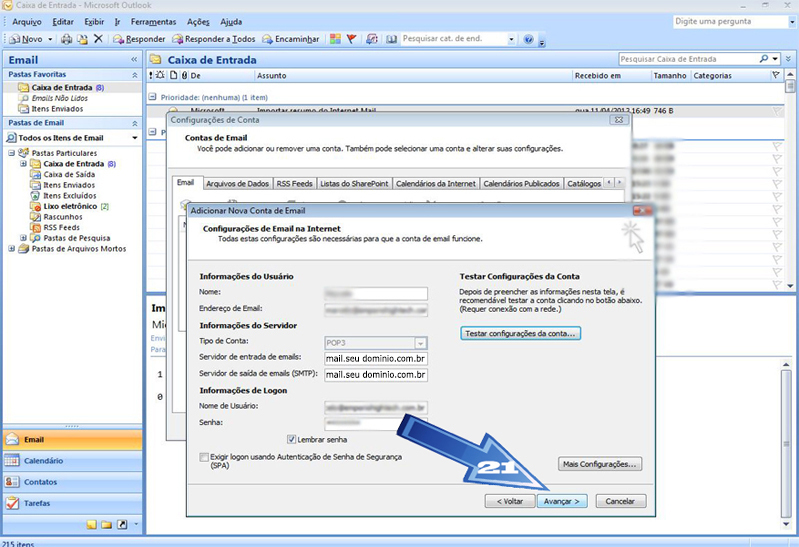Open the Address Book icon
This screenshot has height=547, width=799.
391,39
